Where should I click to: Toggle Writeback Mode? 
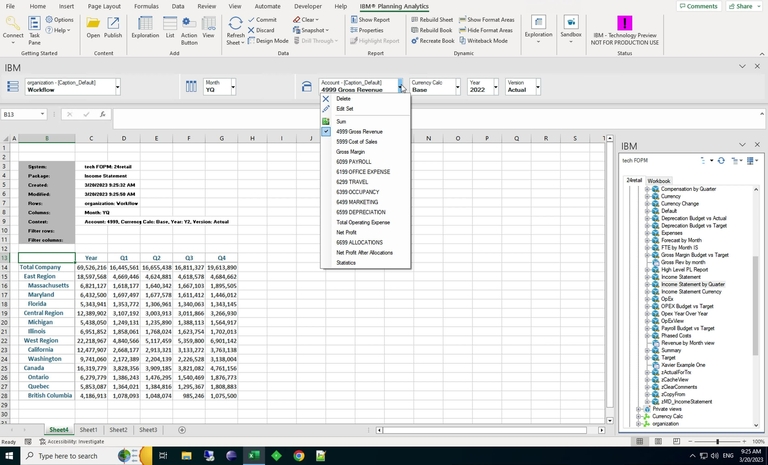(483, 41)
